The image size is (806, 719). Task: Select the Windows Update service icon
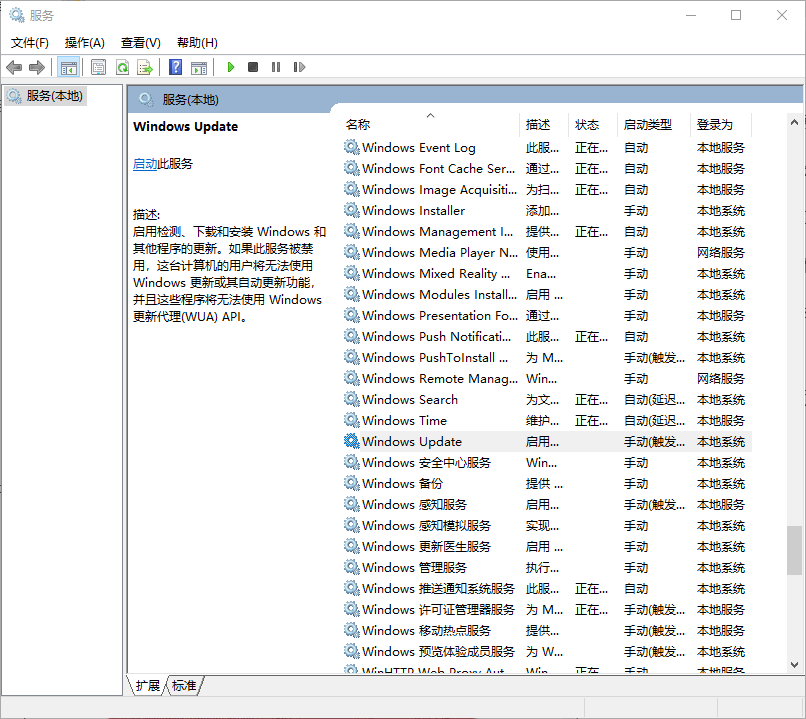352,441
